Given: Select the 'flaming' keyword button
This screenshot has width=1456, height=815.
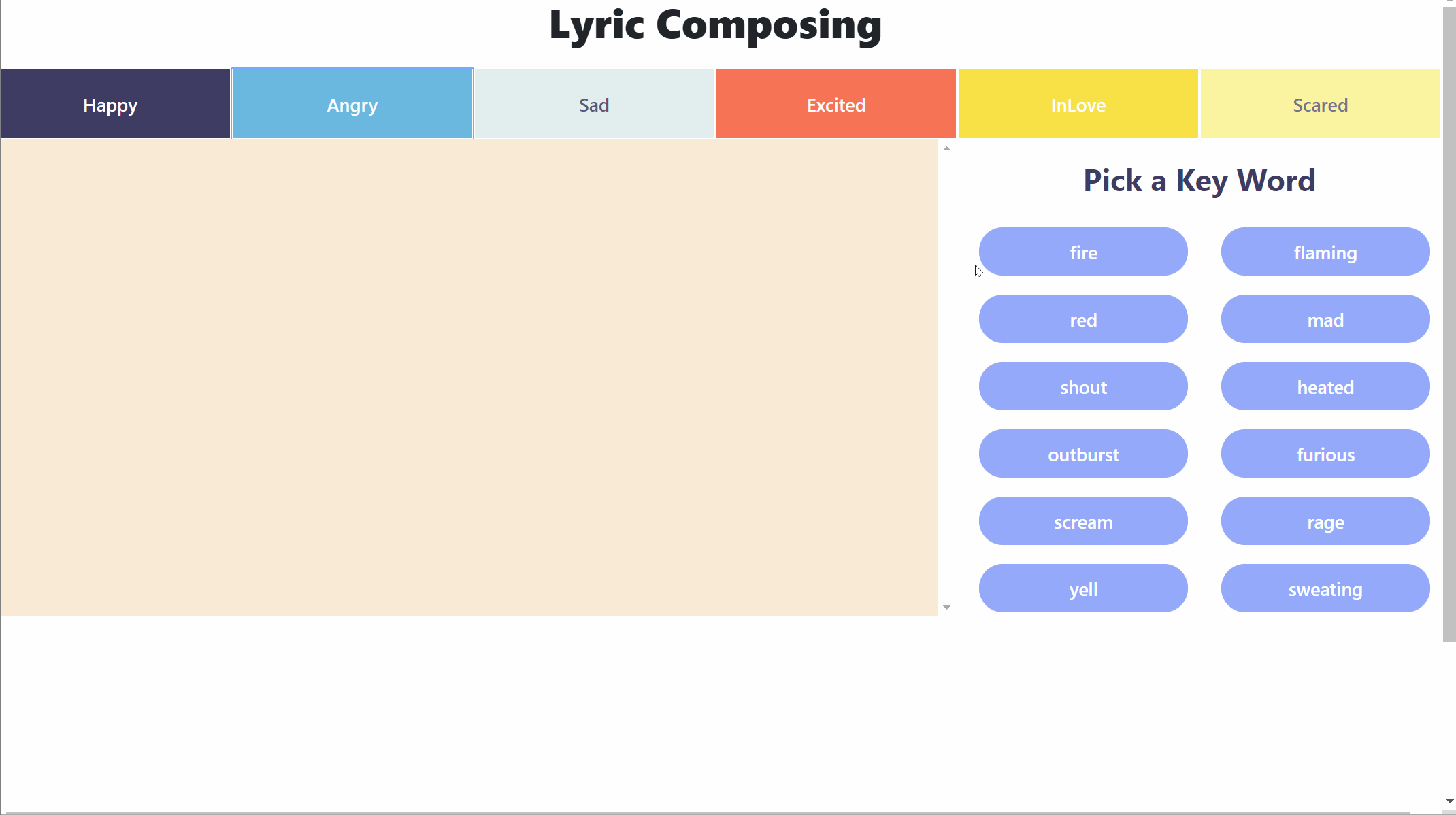Looking at the screenshot, I should coord(1325,252).
